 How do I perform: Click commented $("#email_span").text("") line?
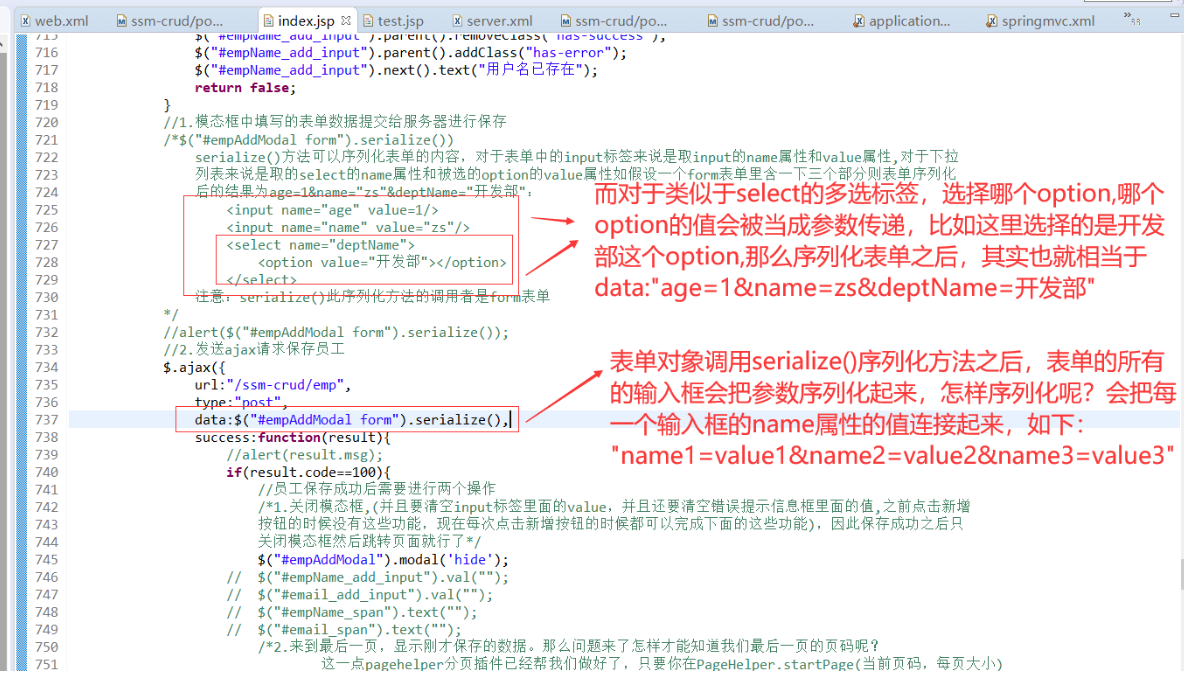[x=344, y=629]
